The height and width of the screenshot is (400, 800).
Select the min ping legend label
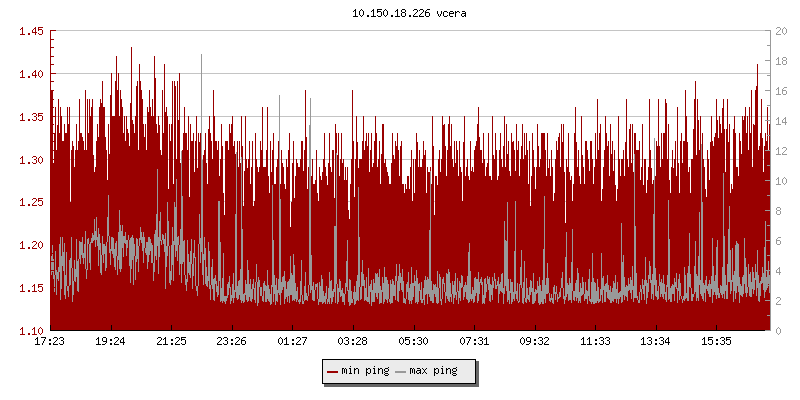[x=366, y=372]
